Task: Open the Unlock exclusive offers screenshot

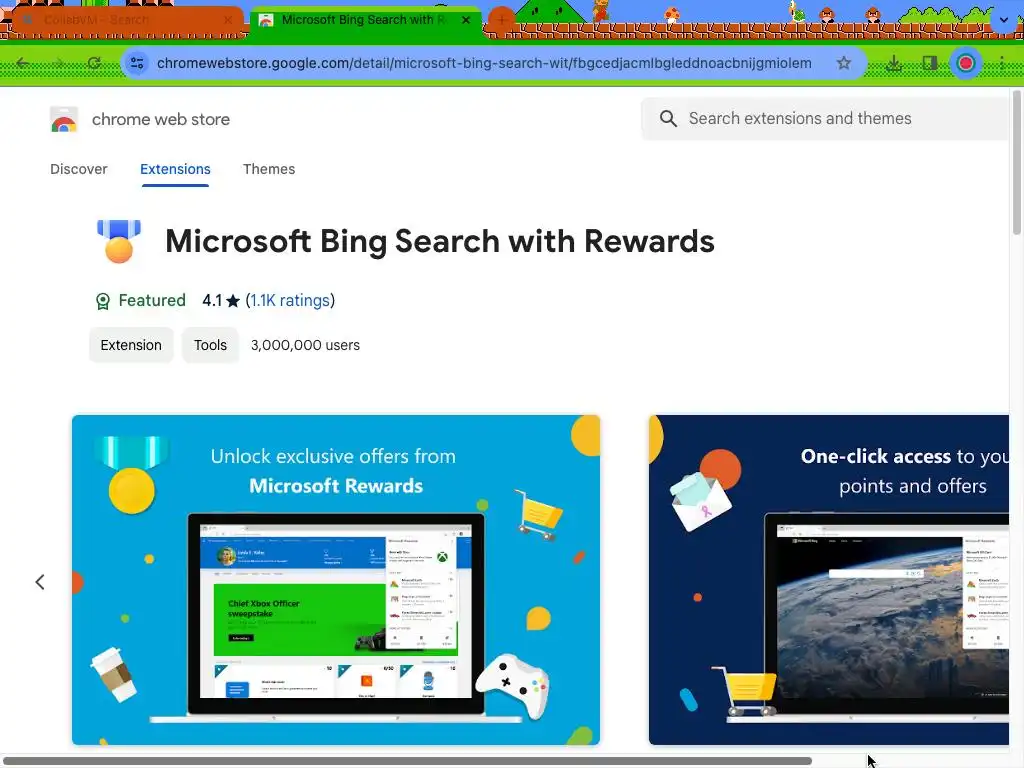Action: tap(336, 580)
